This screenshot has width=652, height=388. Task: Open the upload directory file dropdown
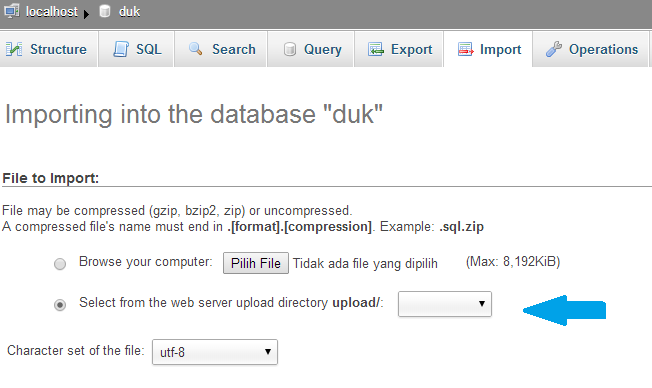(445, 304)
